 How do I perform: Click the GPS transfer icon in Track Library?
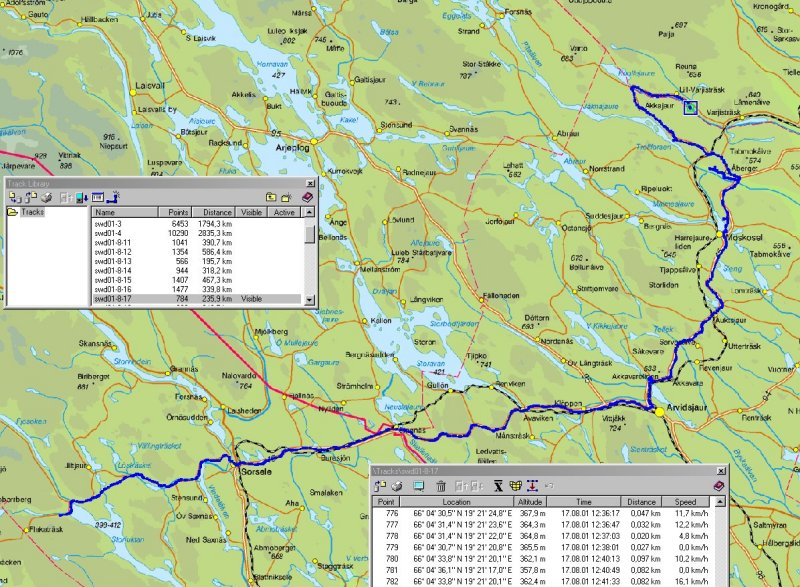point(113,197)
